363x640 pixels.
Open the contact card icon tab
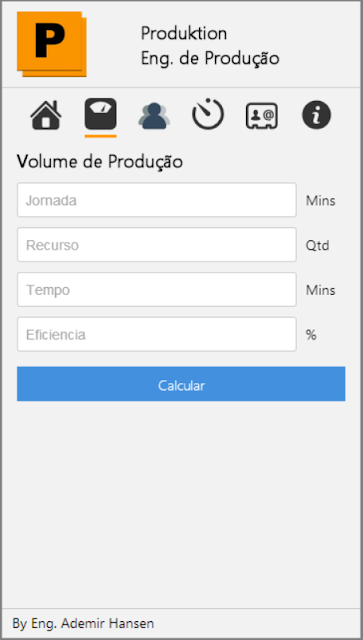click(x=262, y=116)
